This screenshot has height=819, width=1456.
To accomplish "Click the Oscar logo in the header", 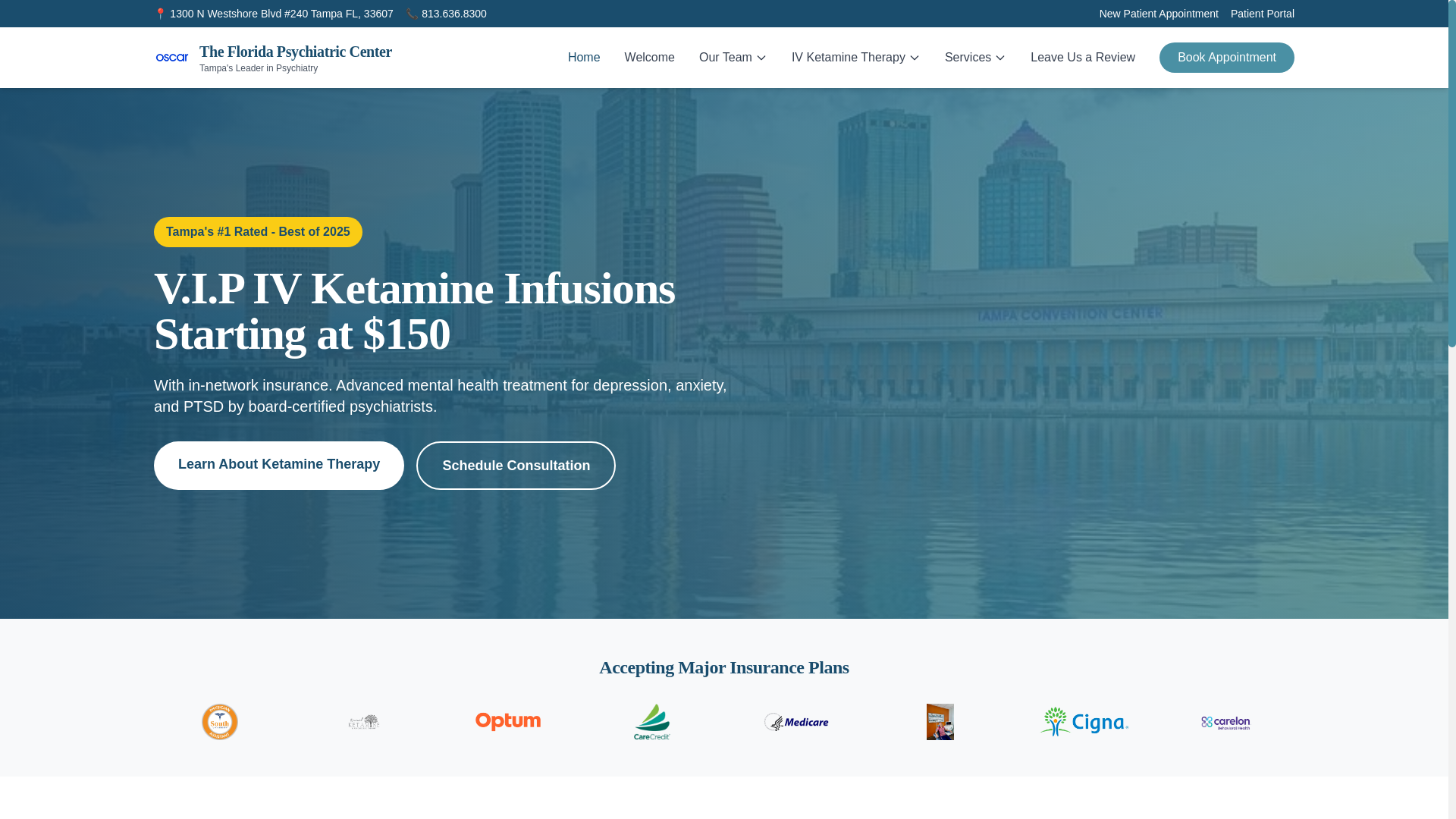I will (172, 58).
